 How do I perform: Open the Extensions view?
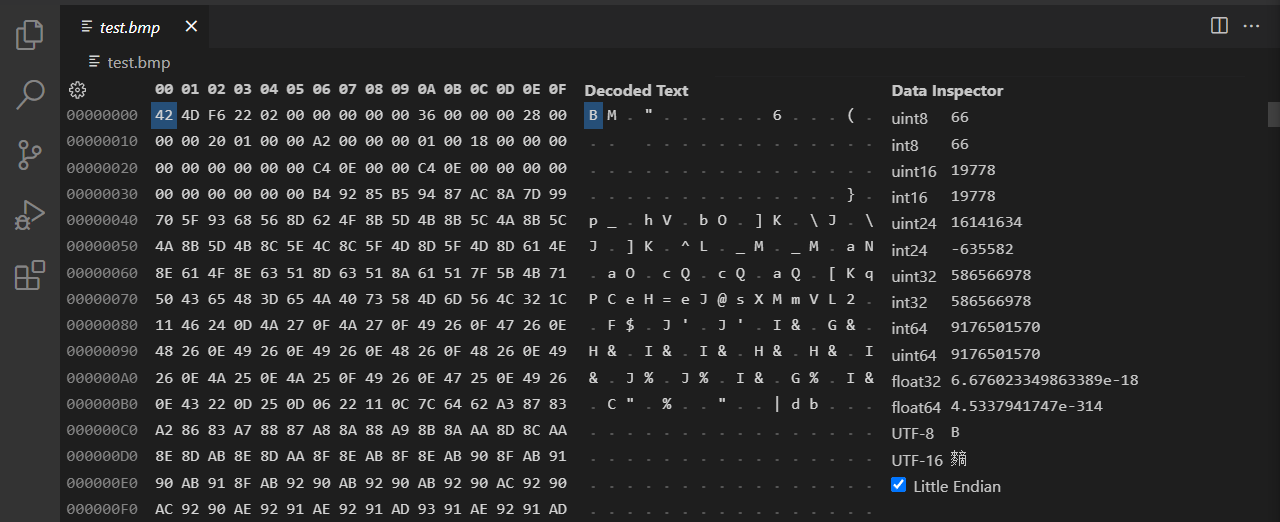30,275
